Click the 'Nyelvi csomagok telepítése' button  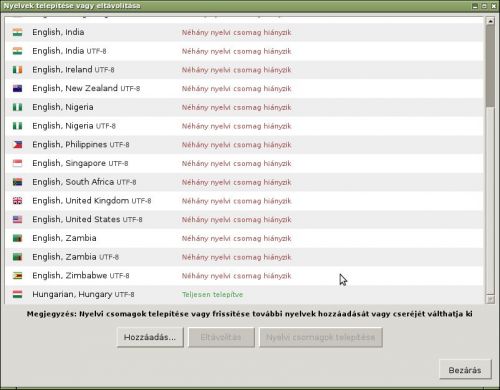(x=321, y=337)
